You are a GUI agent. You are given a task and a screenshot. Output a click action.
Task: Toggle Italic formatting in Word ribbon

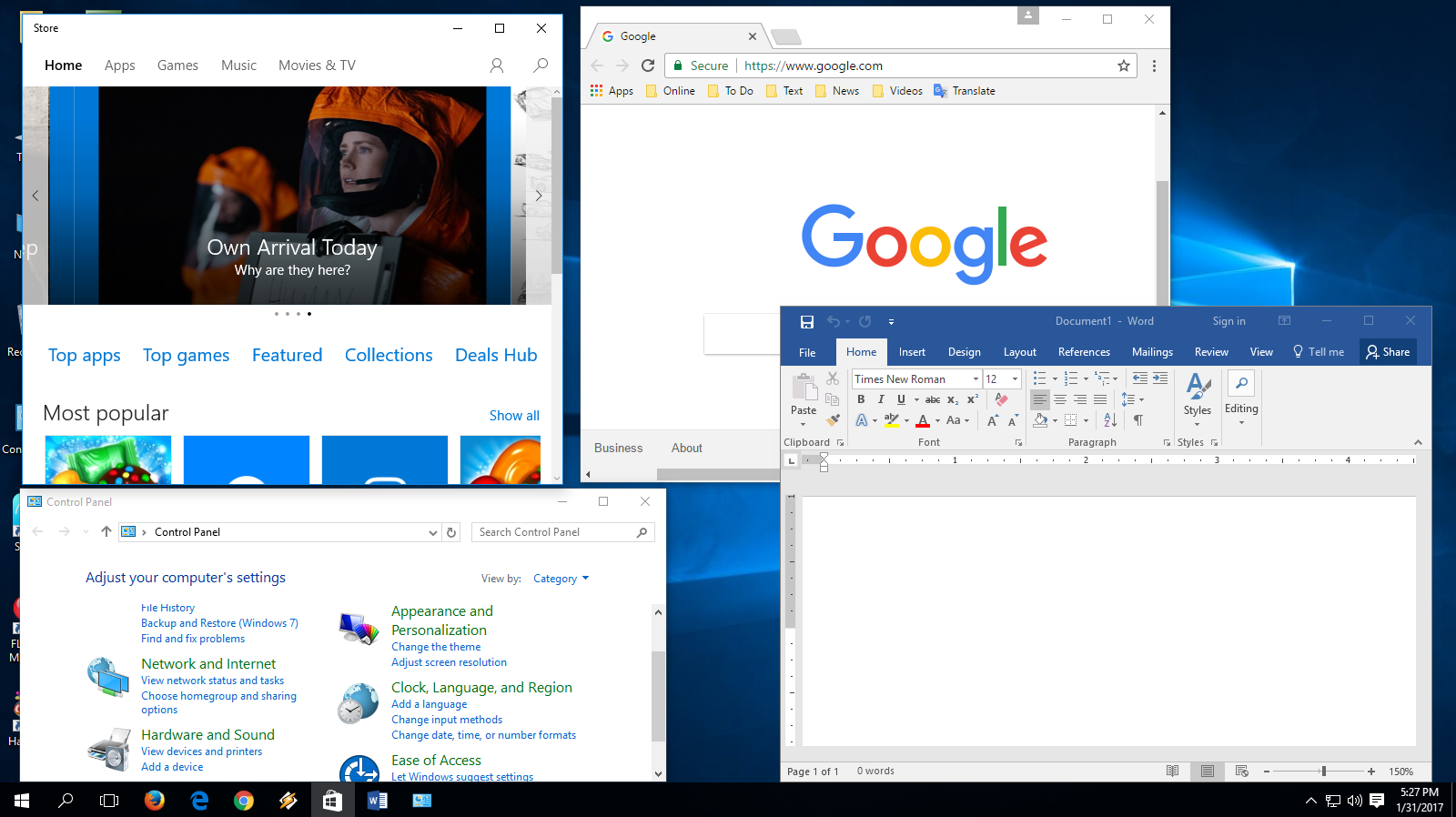[881, 399]
